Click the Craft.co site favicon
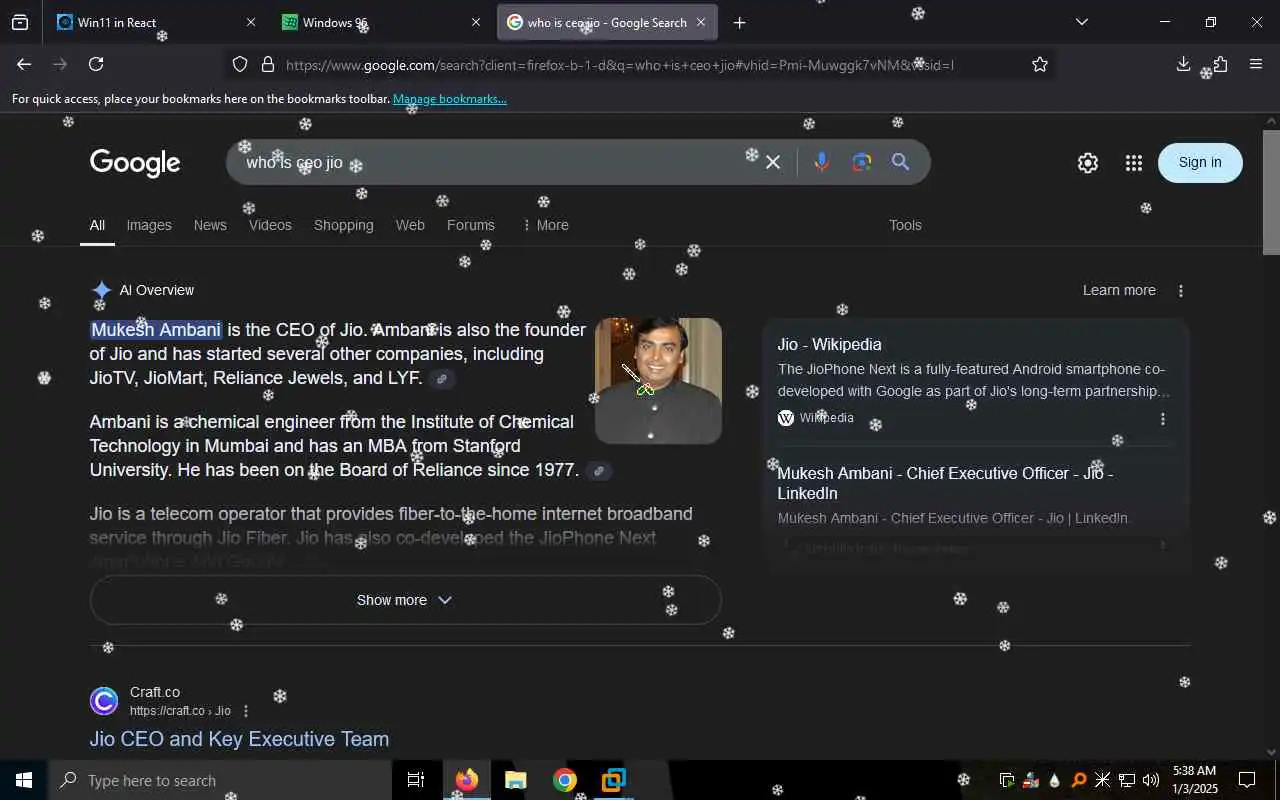 click(104, 701)
